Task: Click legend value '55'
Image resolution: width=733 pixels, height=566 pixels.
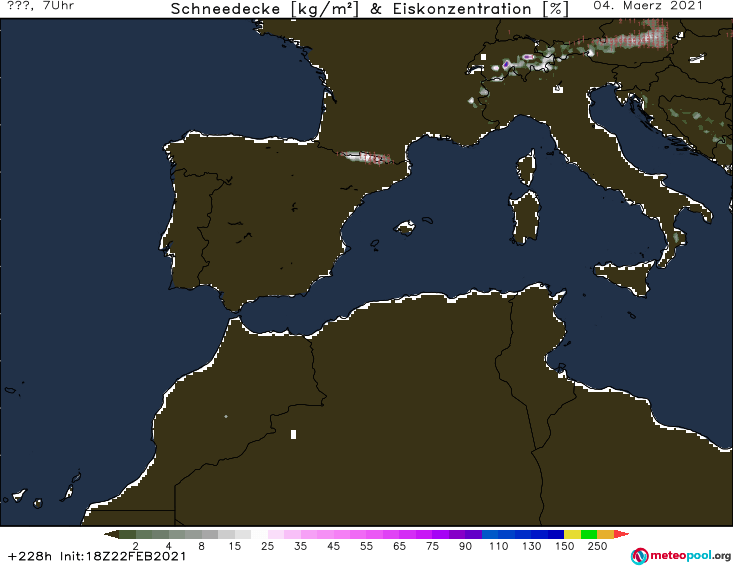Action: [x=366, y=546]
